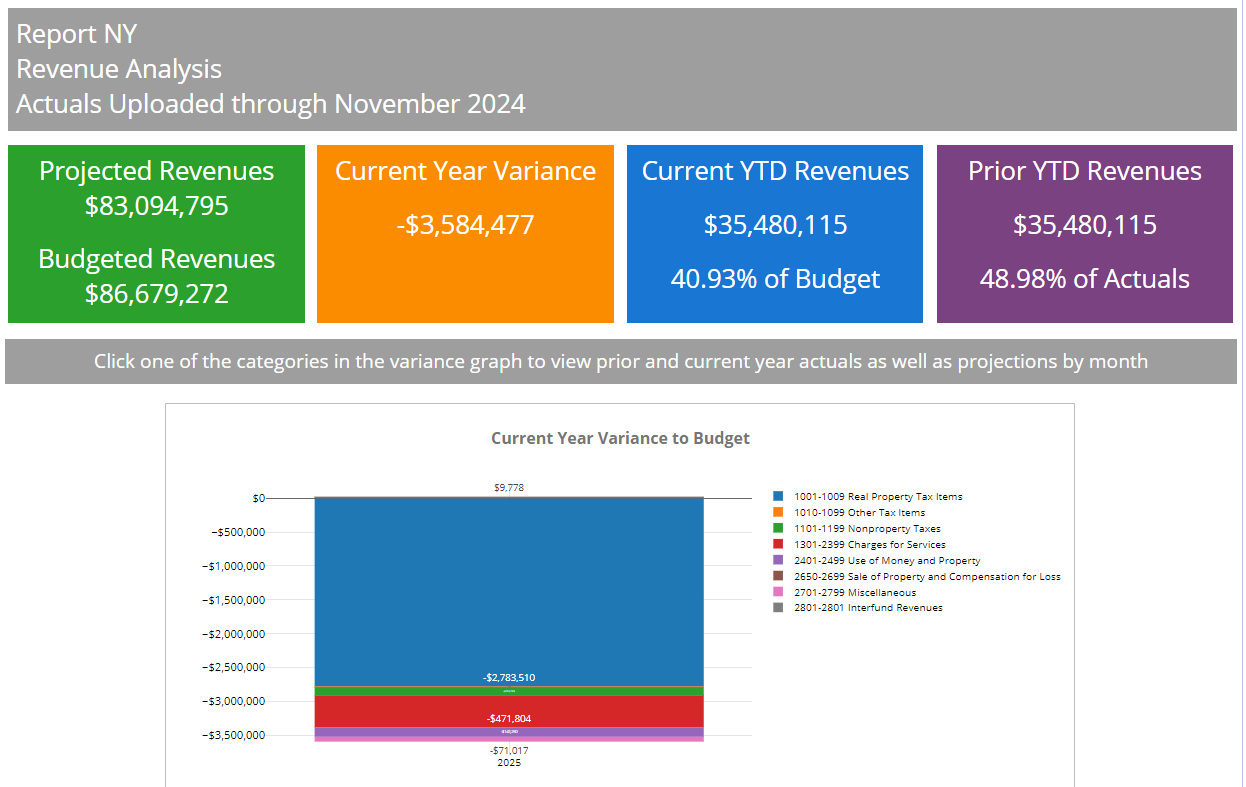Click the green Nonproperty Taxes legend swatch

tap(778, 528)
